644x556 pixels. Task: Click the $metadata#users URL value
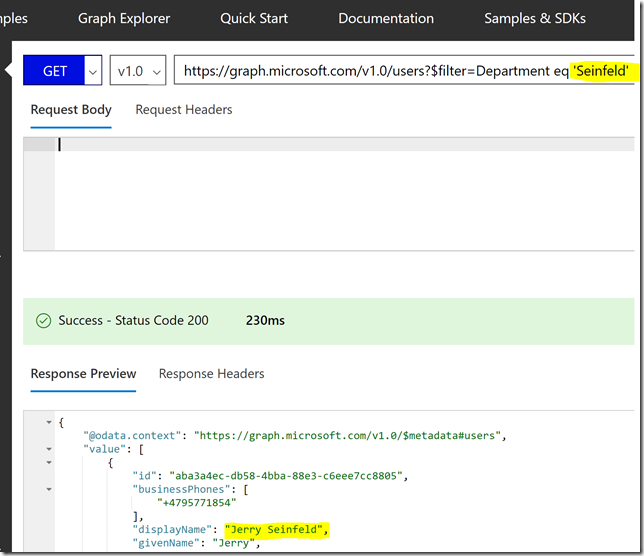click(x=347, y=435)
